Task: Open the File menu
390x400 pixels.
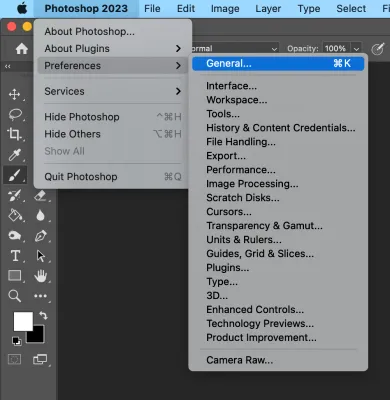Action: point(152,8)
